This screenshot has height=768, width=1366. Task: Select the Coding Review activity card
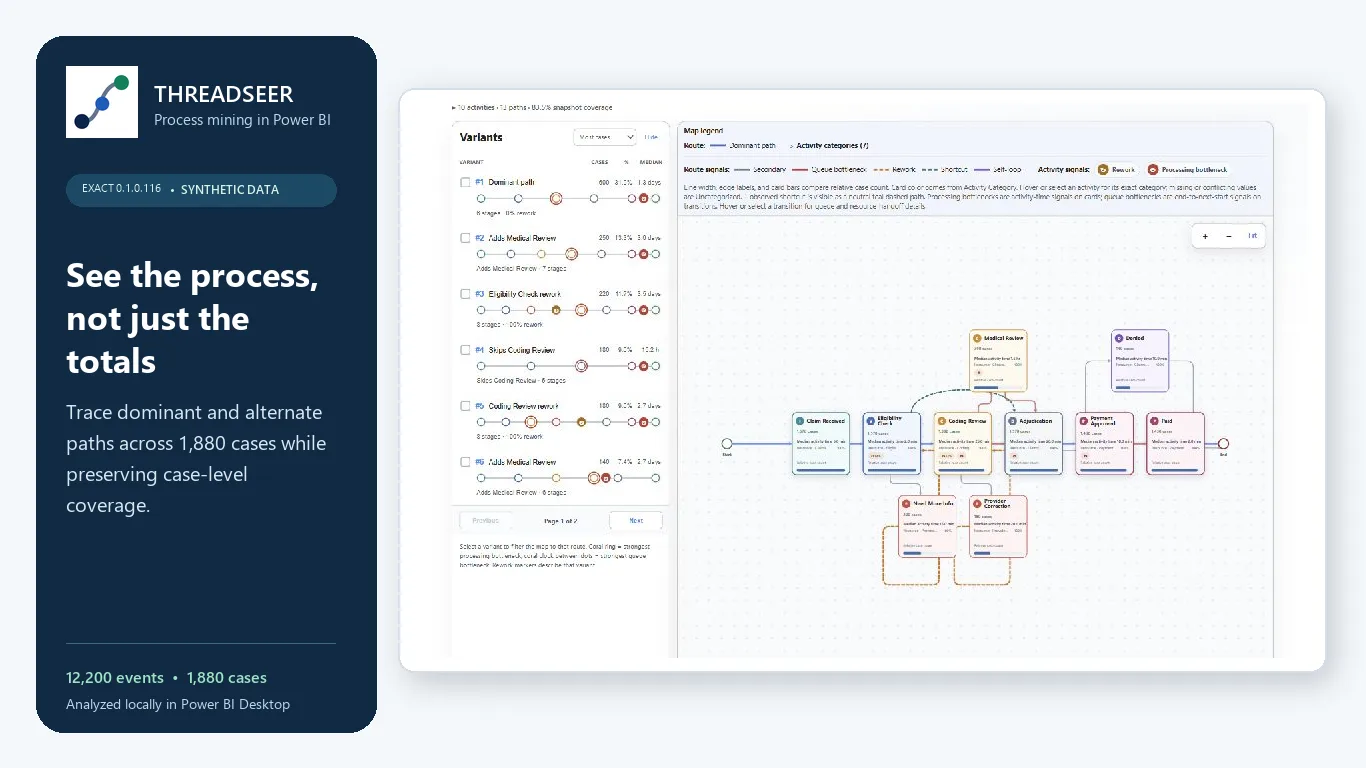(x=962, y=443)
